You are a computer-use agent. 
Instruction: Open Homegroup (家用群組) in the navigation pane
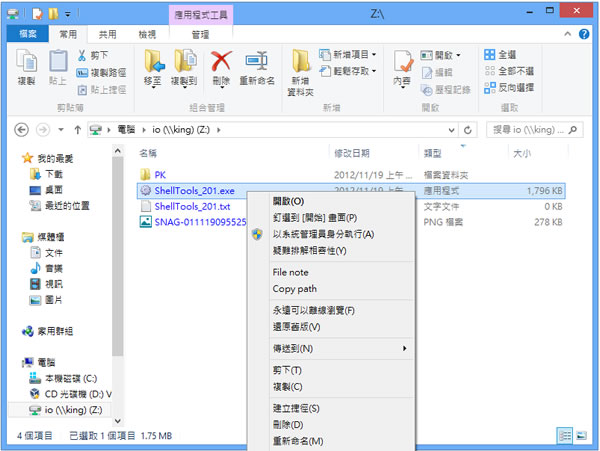click(x=47, y=331)
